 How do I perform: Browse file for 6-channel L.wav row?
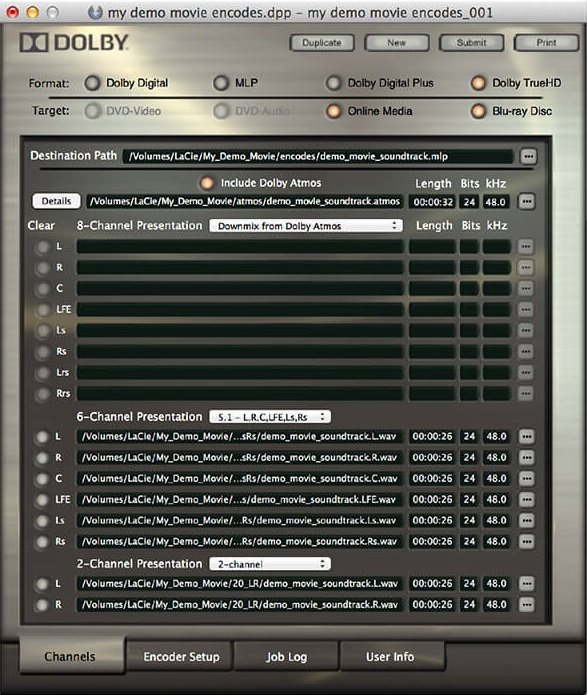(526, 437)
